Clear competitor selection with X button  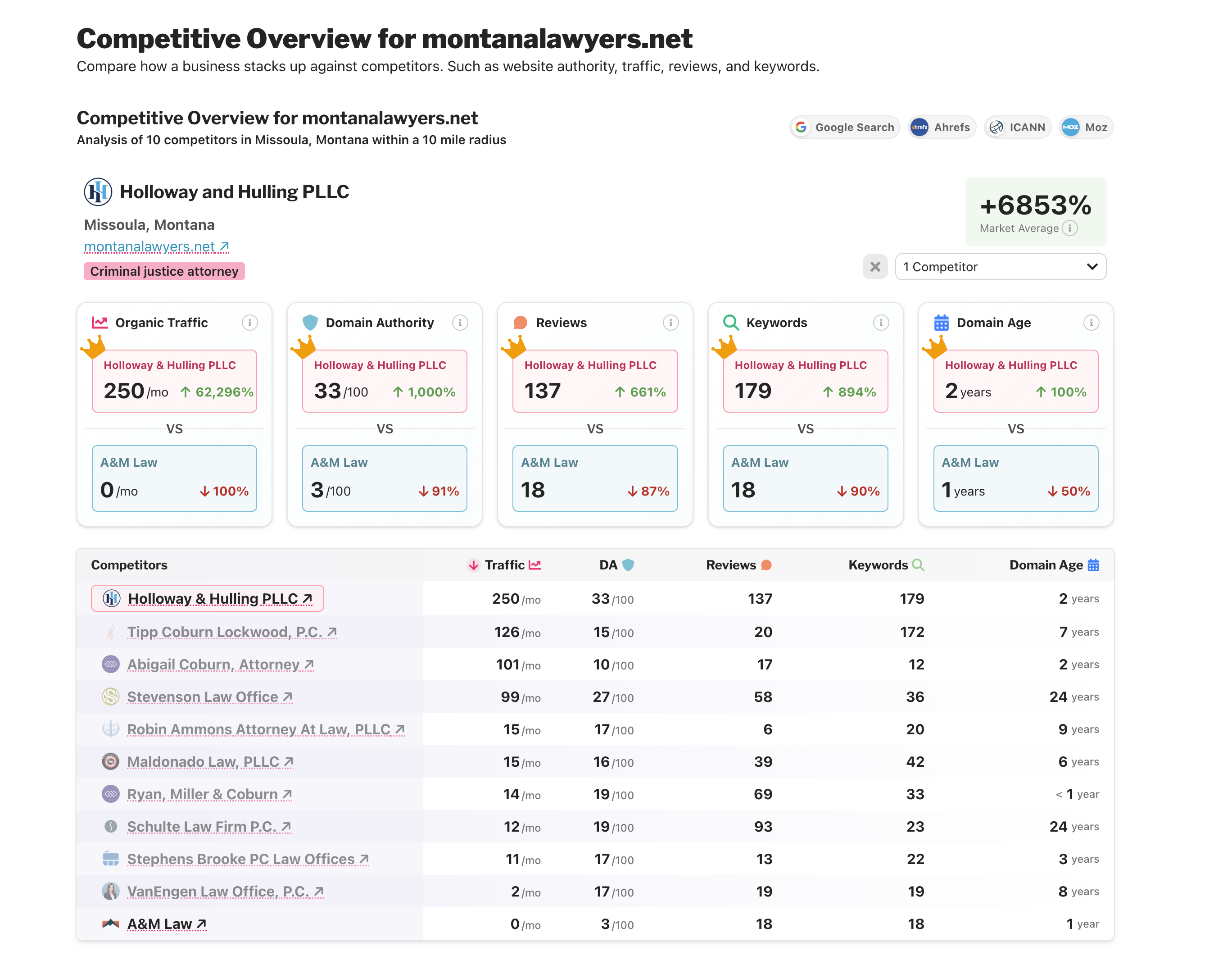pyautogui.click(x=875, y=267)
